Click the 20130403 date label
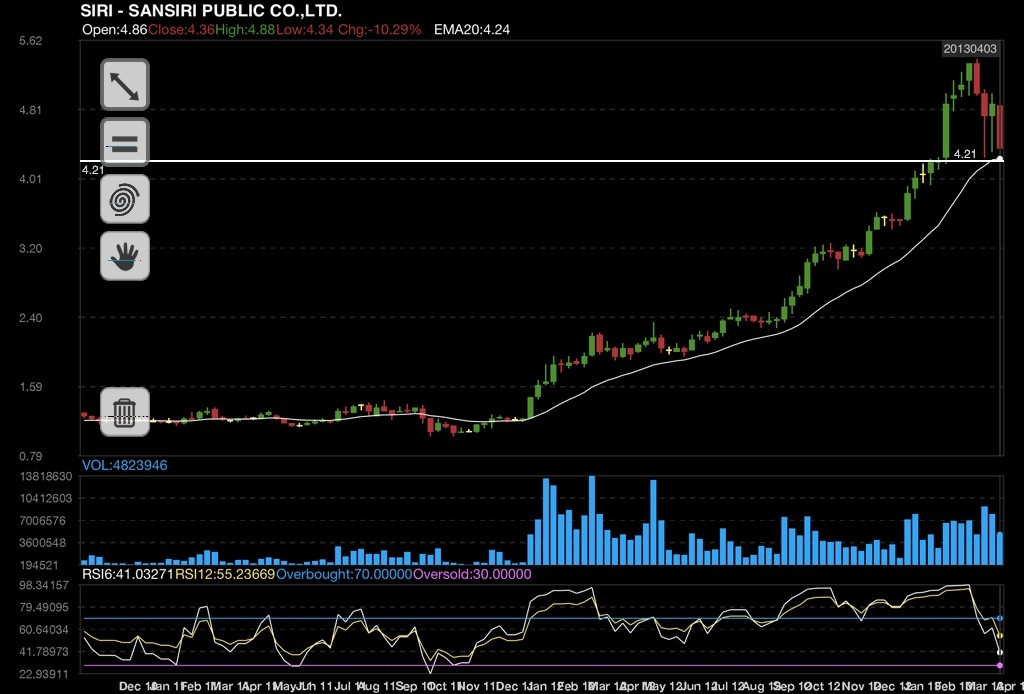Viewport: 1024px width, 694px height. 970,49
